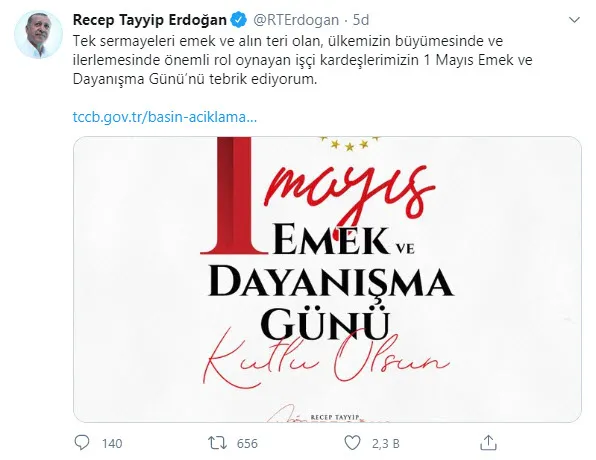Click the 5d timestamp
This screenshot has height=460, width=596.
point(361,20)
